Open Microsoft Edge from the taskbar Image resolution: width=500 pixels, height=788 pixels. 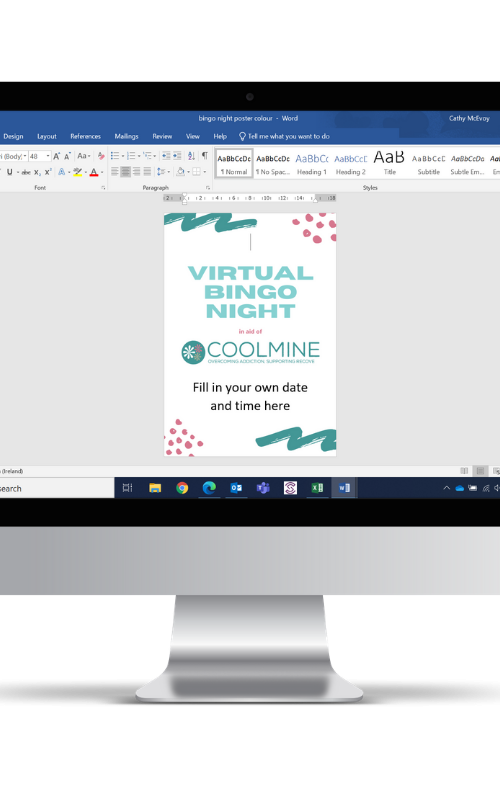point(209,487)
